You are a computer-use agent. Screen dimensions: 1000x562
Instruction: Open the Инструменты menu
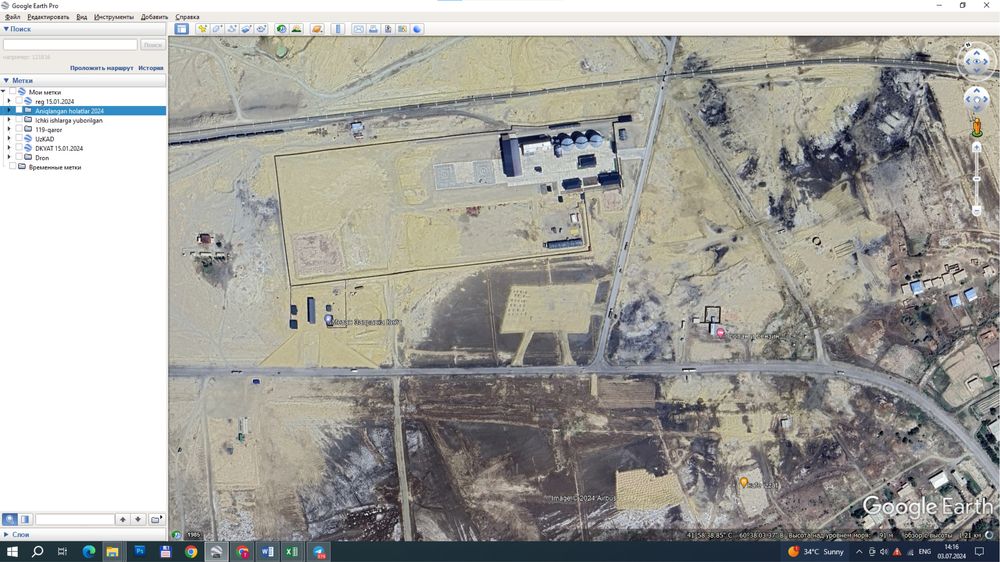click(x=114, y=17)
